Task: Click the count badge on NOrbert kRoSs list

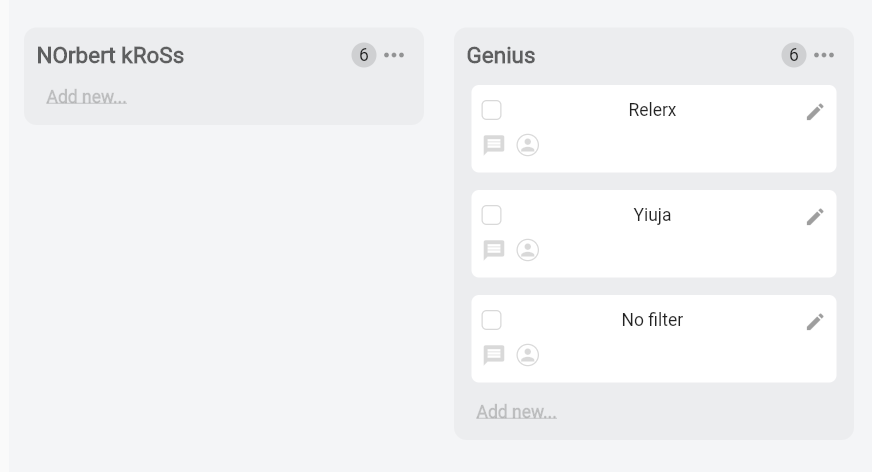Action: [364, 55]
